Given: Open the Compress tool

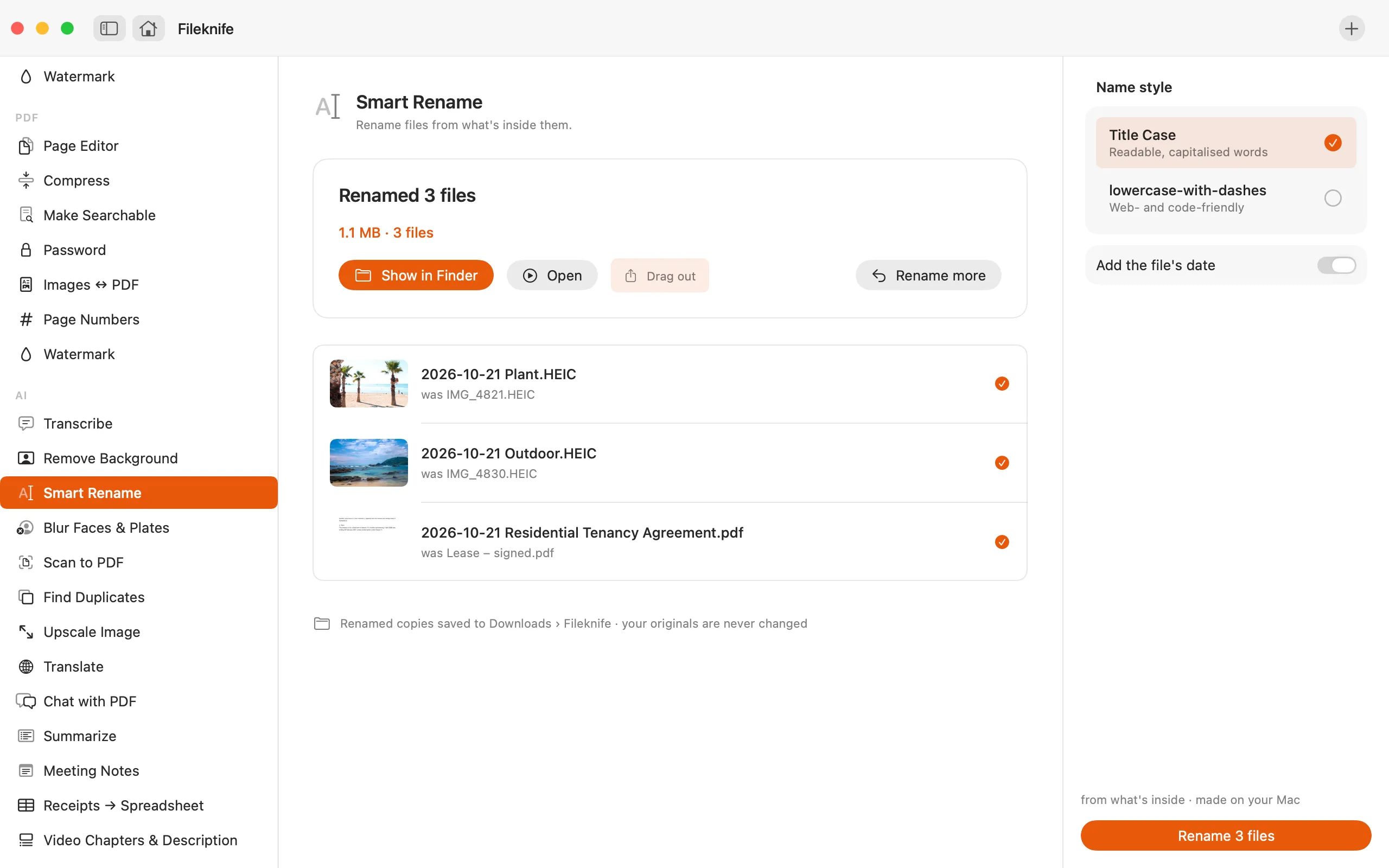Looking at the screenshot, I should [x=139, y=180].
